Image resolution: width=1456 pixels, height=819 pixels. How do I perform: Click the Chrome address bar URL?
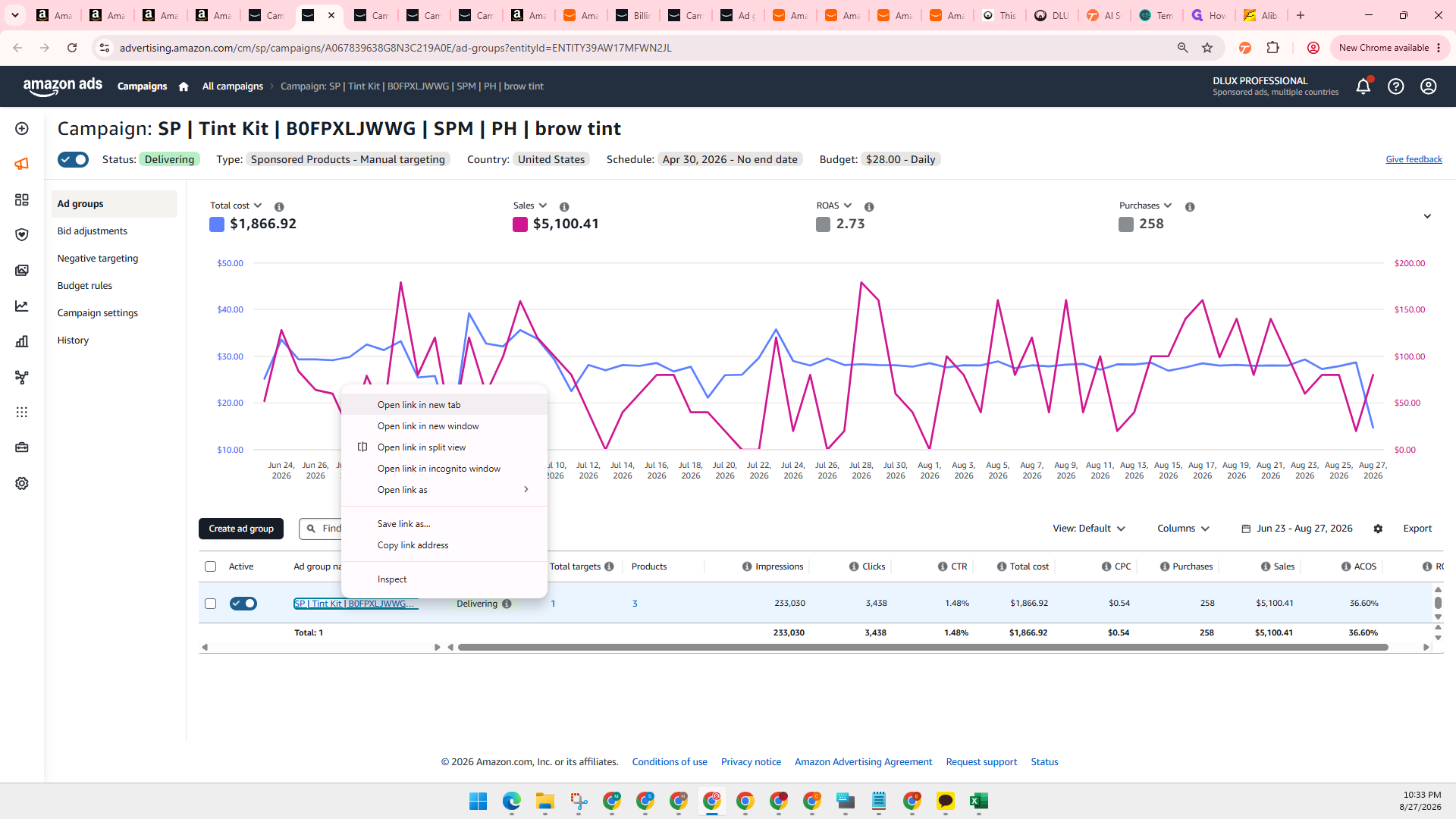pos(396,48)
